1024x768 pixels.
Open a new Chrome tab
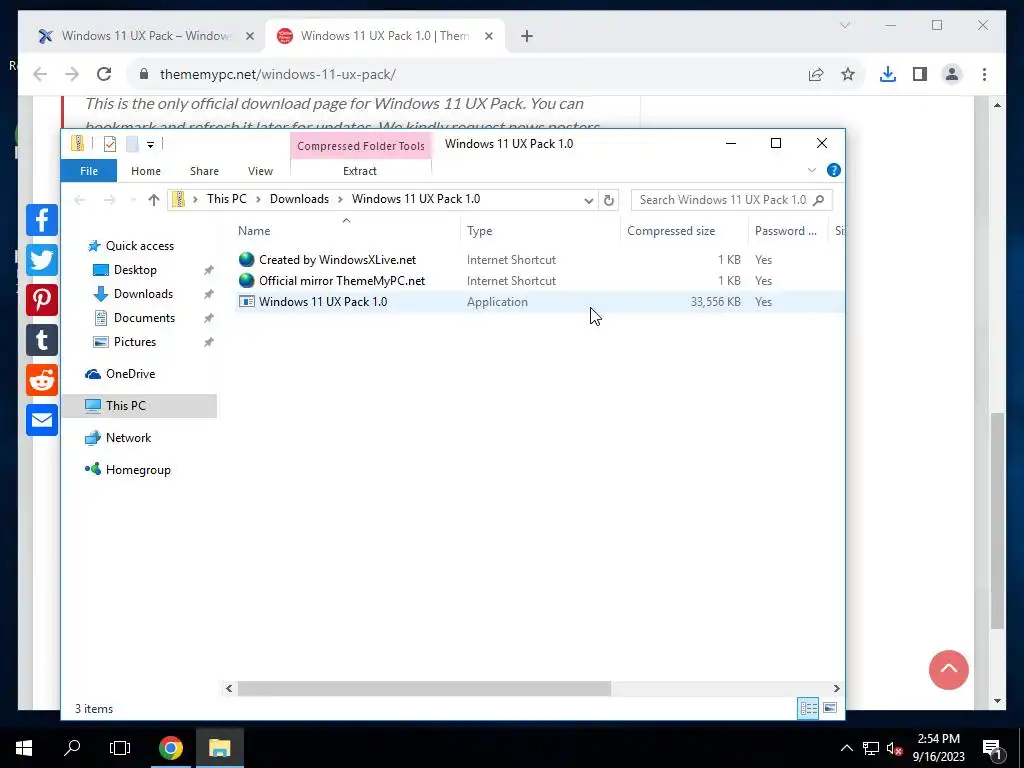[526, 36]
